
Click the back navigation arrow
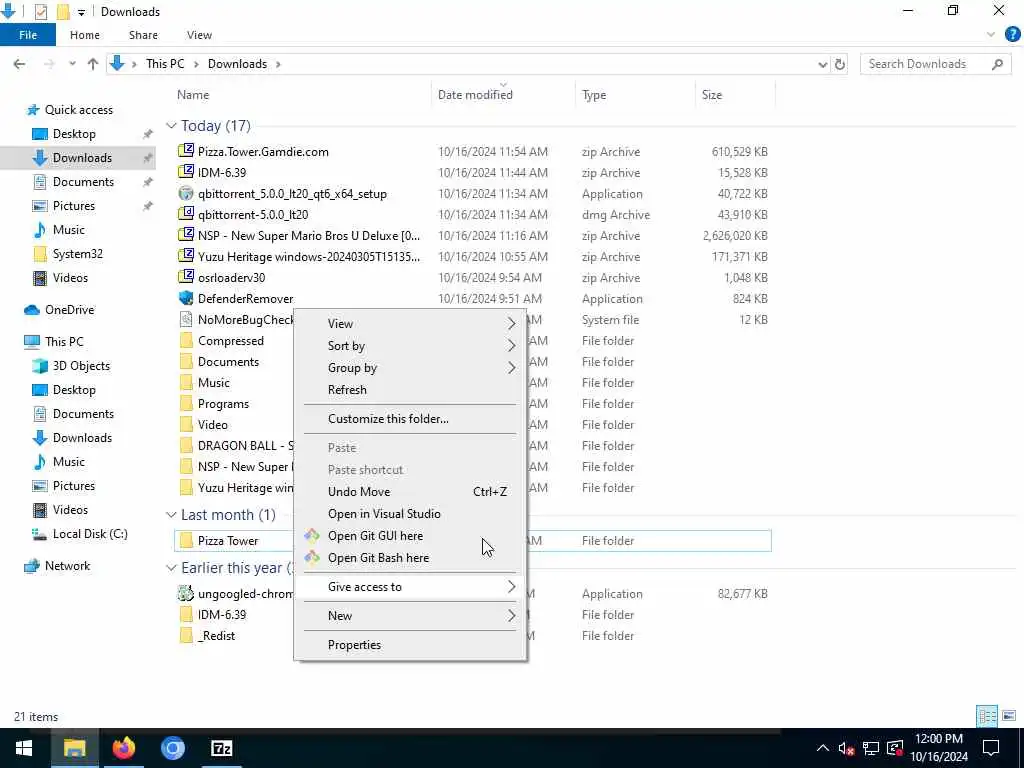click(x=20, y=64)
